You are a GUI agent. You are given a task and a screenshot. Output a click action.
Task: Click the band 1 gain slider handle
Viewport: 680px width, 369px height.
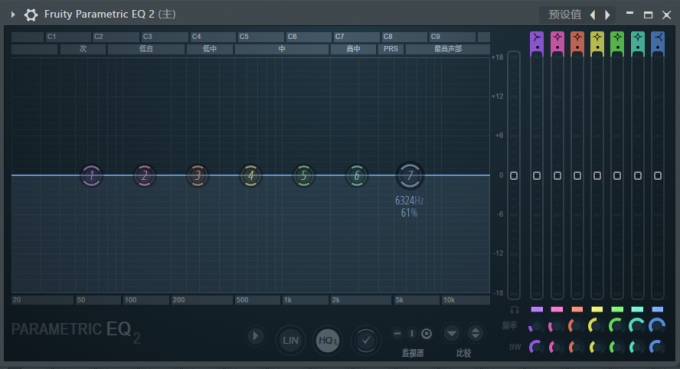click(x=536, y=176)
